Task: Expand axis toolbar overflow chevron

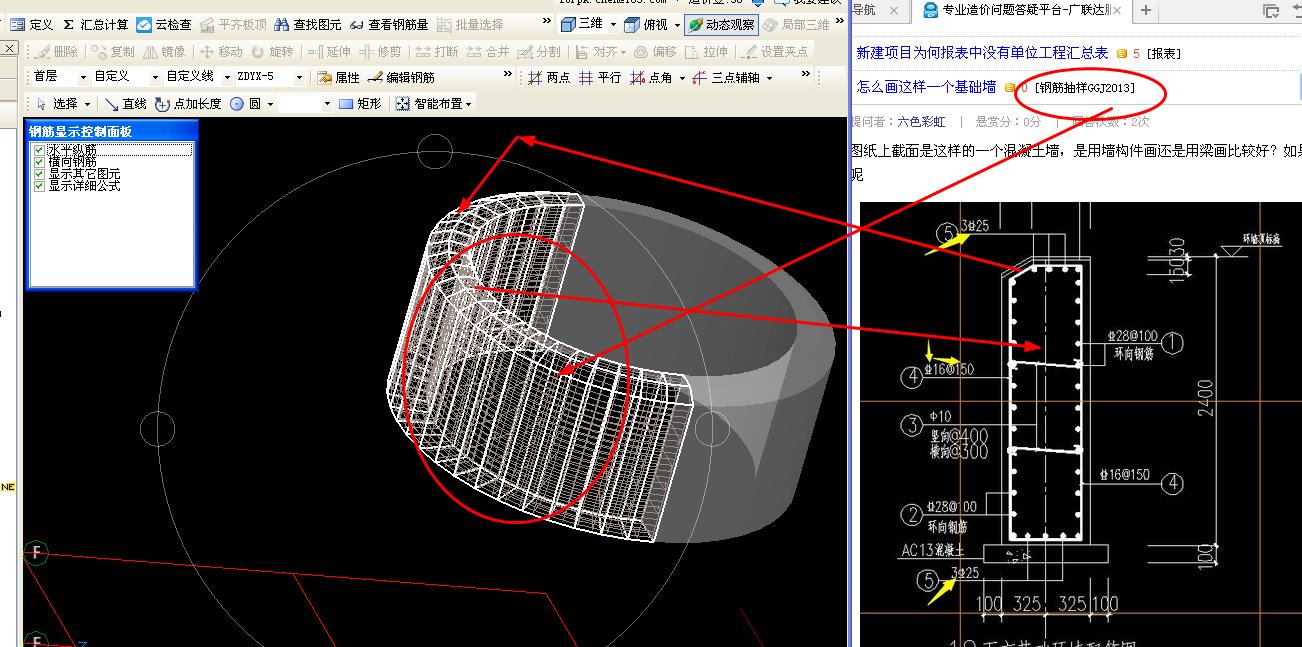Action: pyautogui.click(x=807, y=75)
